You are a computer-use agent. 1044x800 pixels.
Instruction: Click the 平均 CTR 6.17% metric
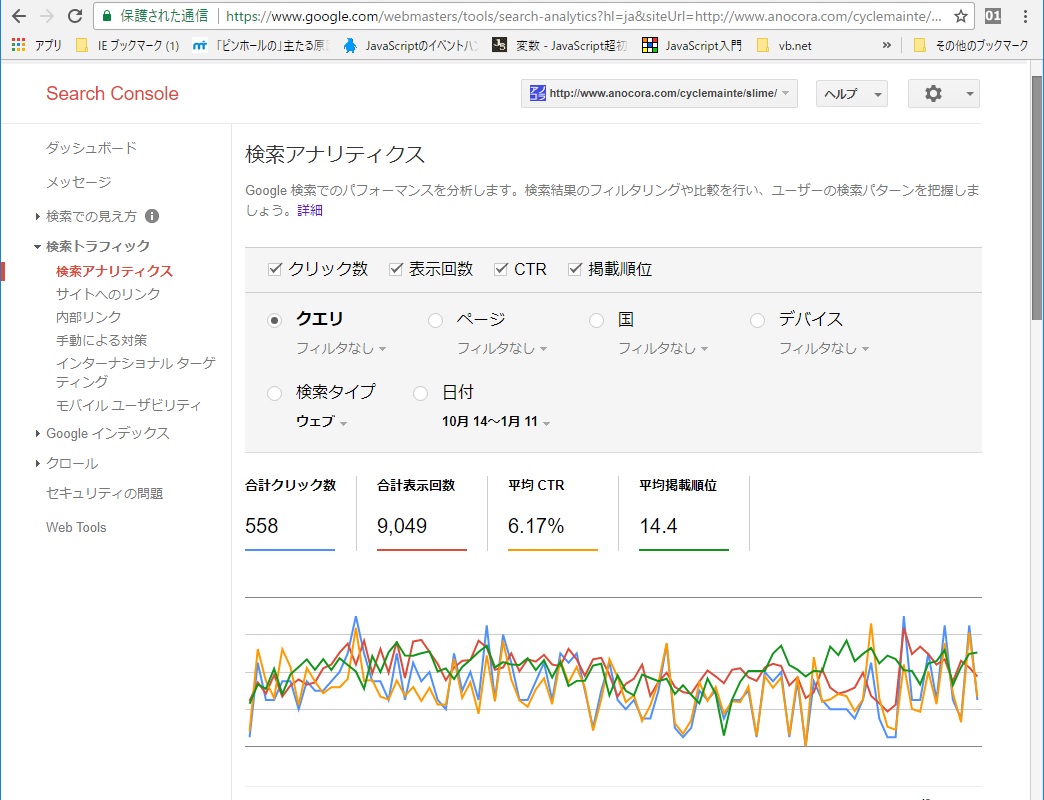[x=553, y=513]
